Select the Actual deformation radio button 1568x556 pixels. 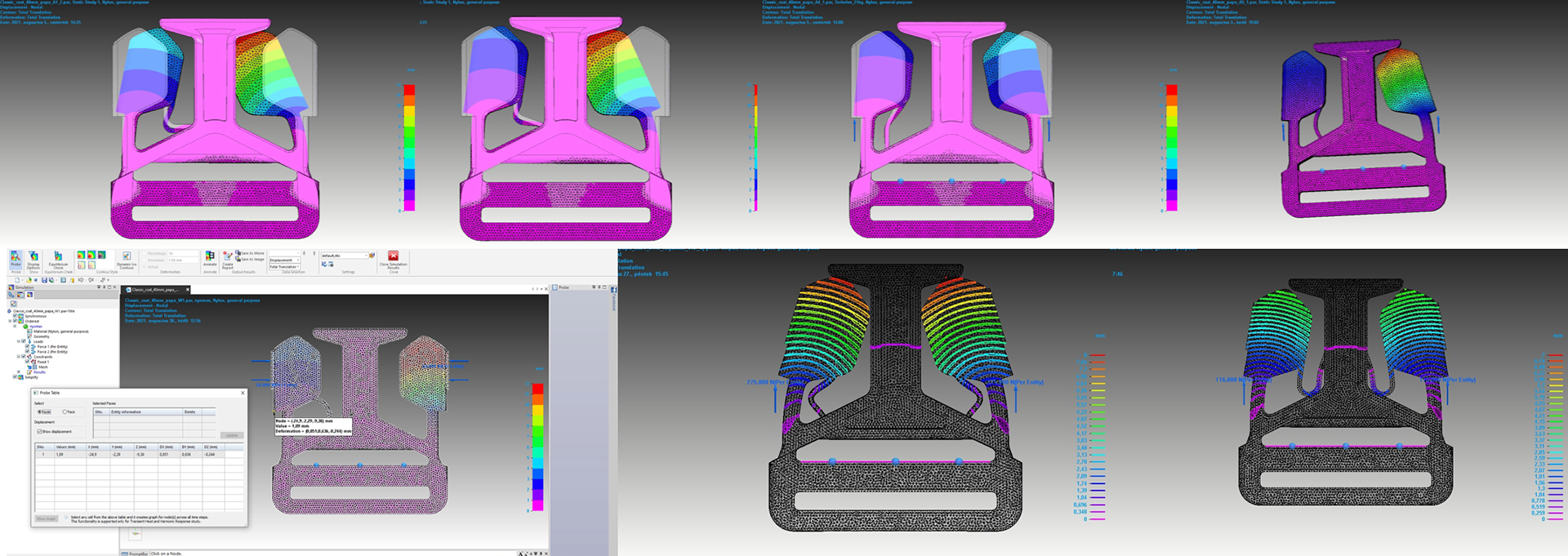[144, 267]
